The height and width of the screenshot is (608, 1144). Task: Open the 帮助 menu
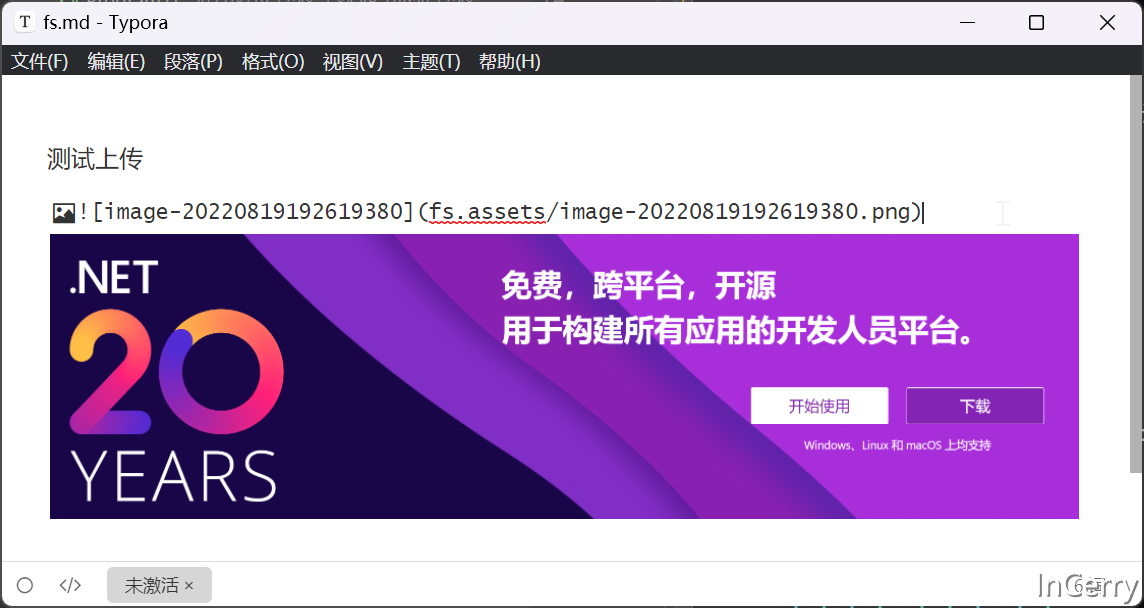[511, 61]
